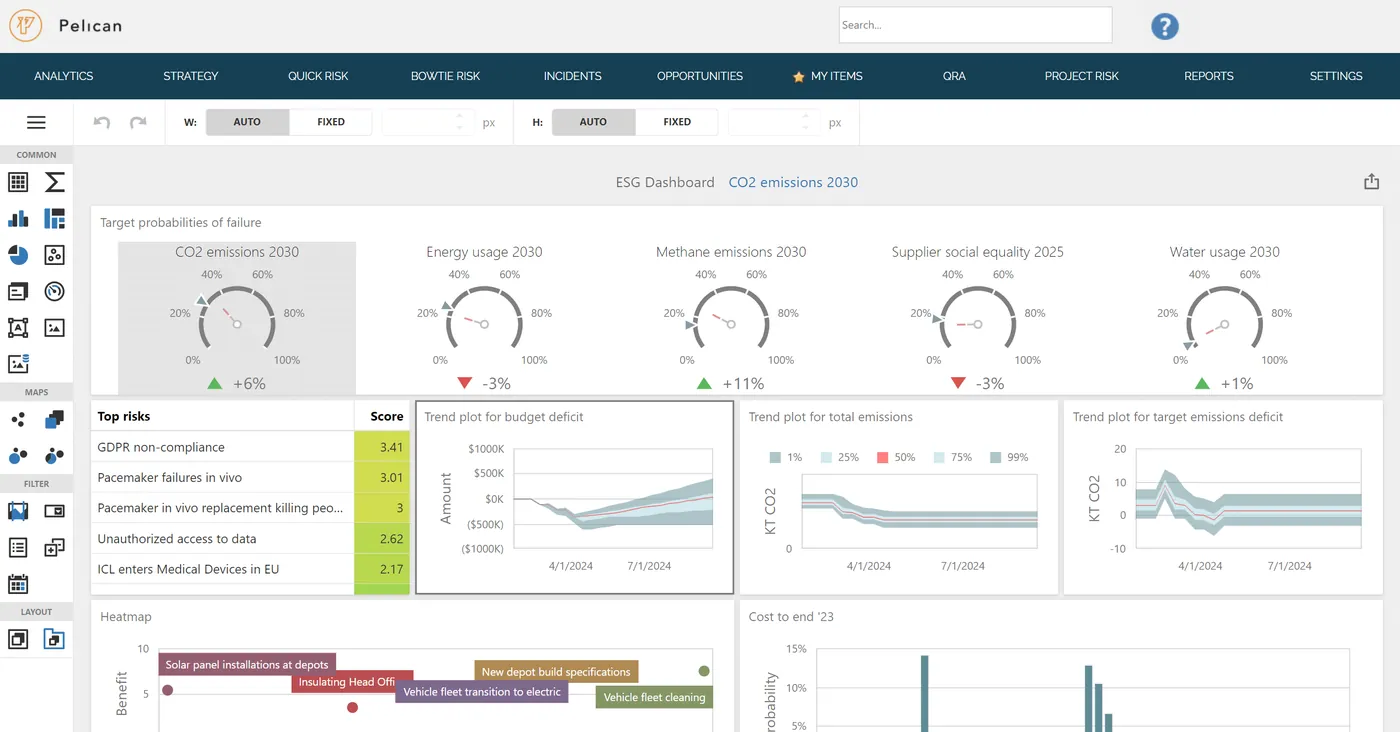The width and height of the screenshot is (1400, 732).
Task: Select the bound image database icon
Action: [x=18, y=364]
